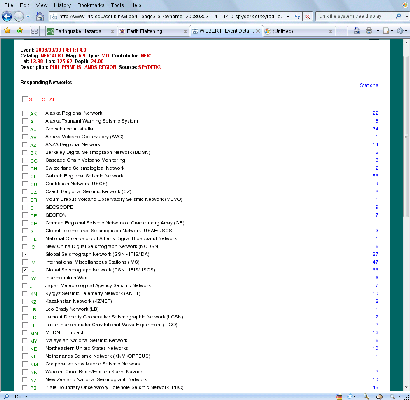Screen dimensions: 410x400
Task: Tick Alaska Tsunami Warning Seismic System checkbox
Action: coord(24,121)
